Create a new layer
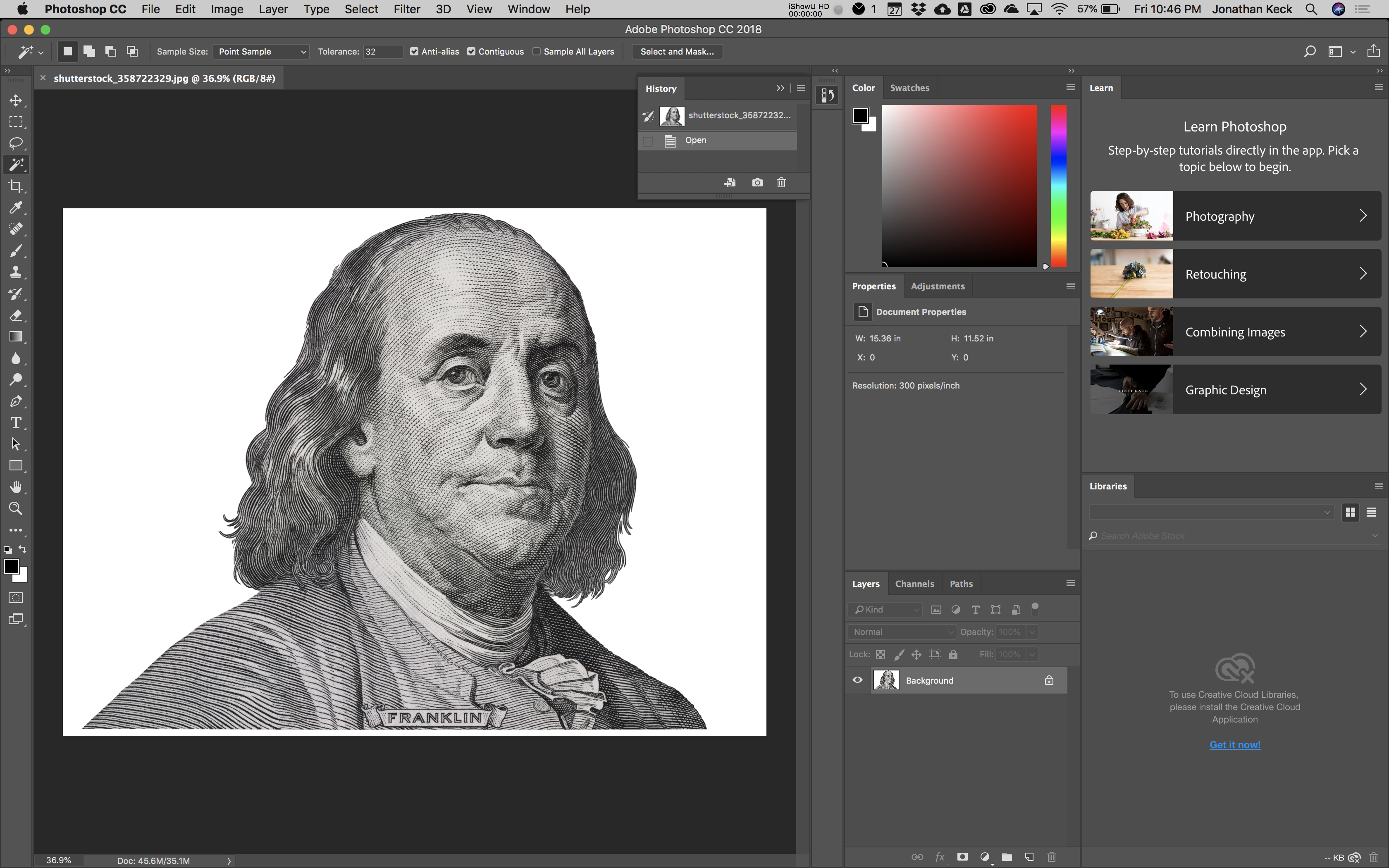1389x868 pixels. tap(1029, 856)
